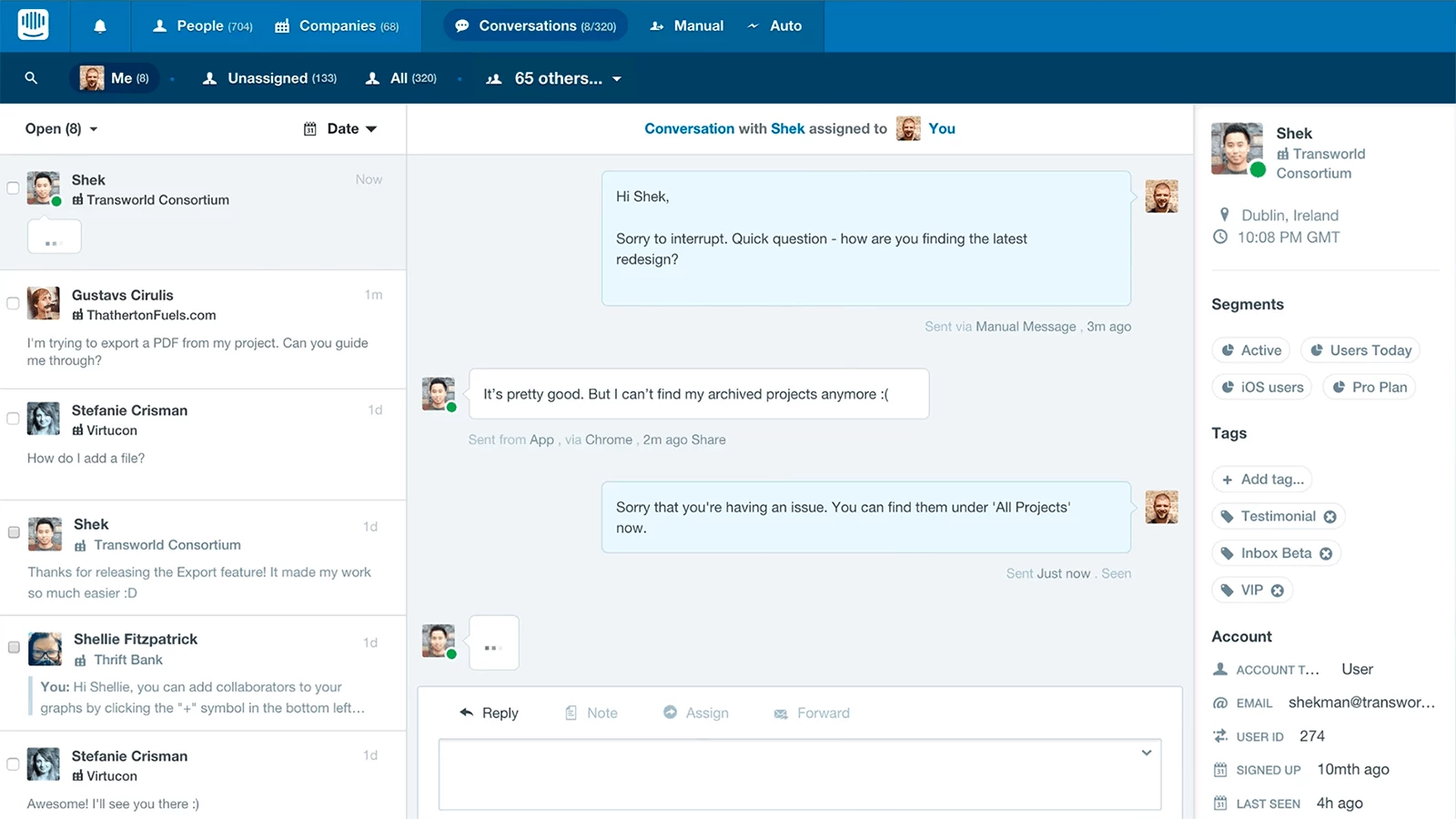Open the Unassigned inbox
Screen dimensions: 1456x819
coord(269,79)
